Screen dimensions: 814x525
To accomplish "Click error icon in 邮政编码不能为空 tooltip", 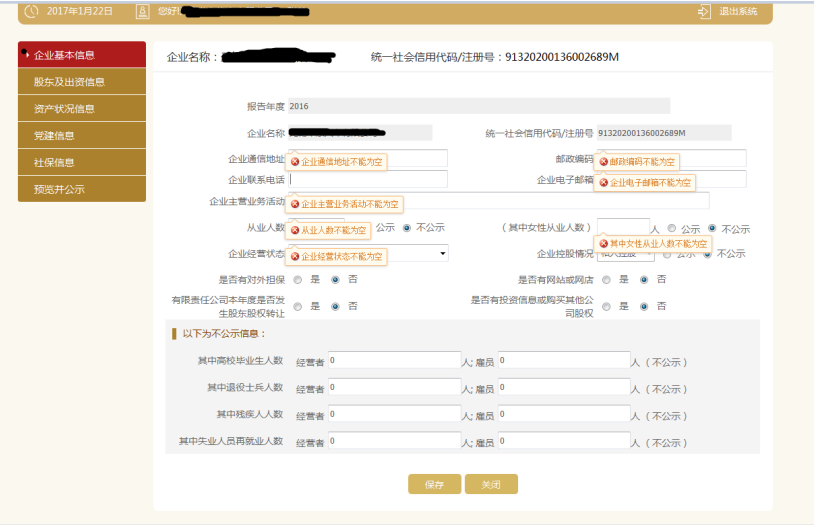I will coord(603,162).
